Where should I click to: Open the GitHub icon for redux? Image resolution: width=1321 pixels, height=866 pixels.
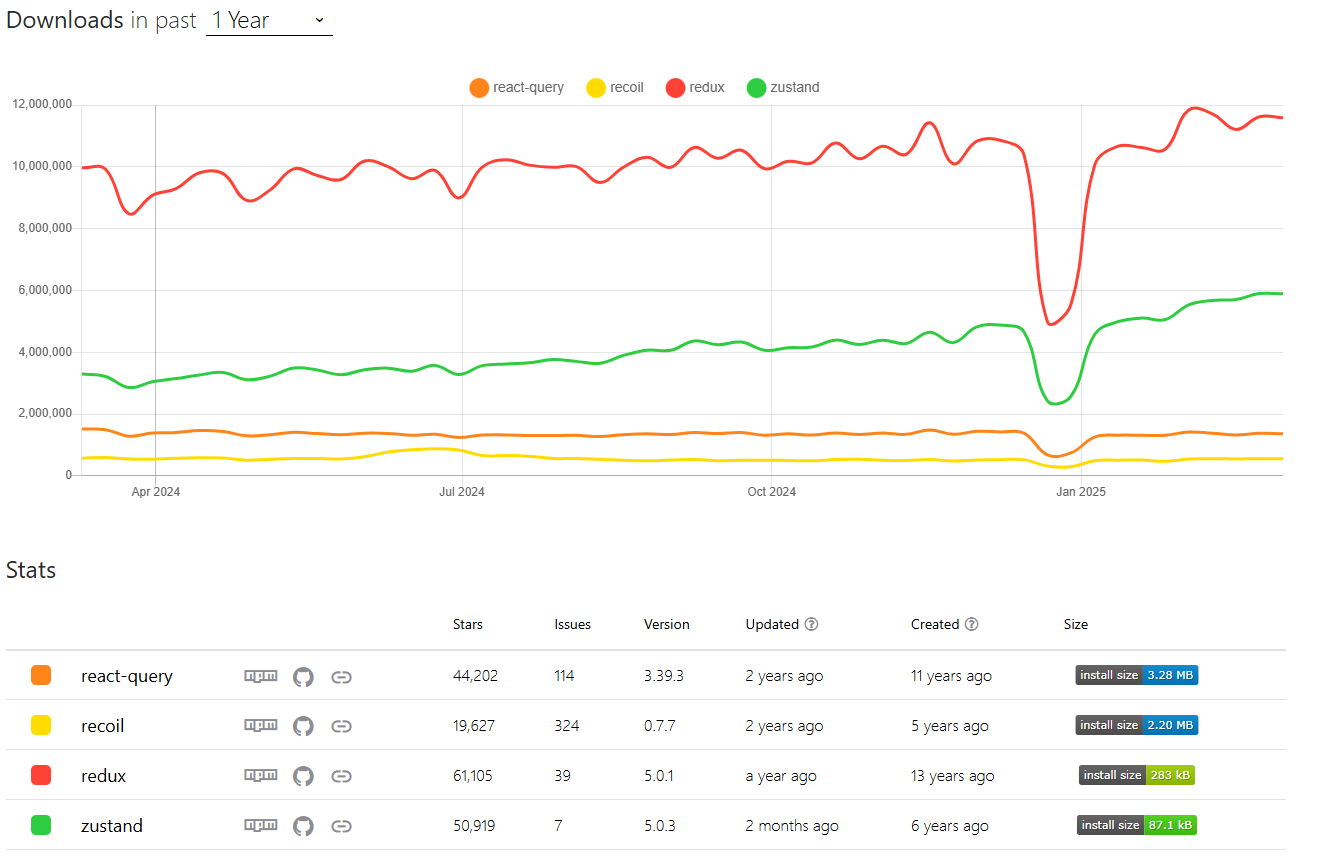[x=303, y=776]
